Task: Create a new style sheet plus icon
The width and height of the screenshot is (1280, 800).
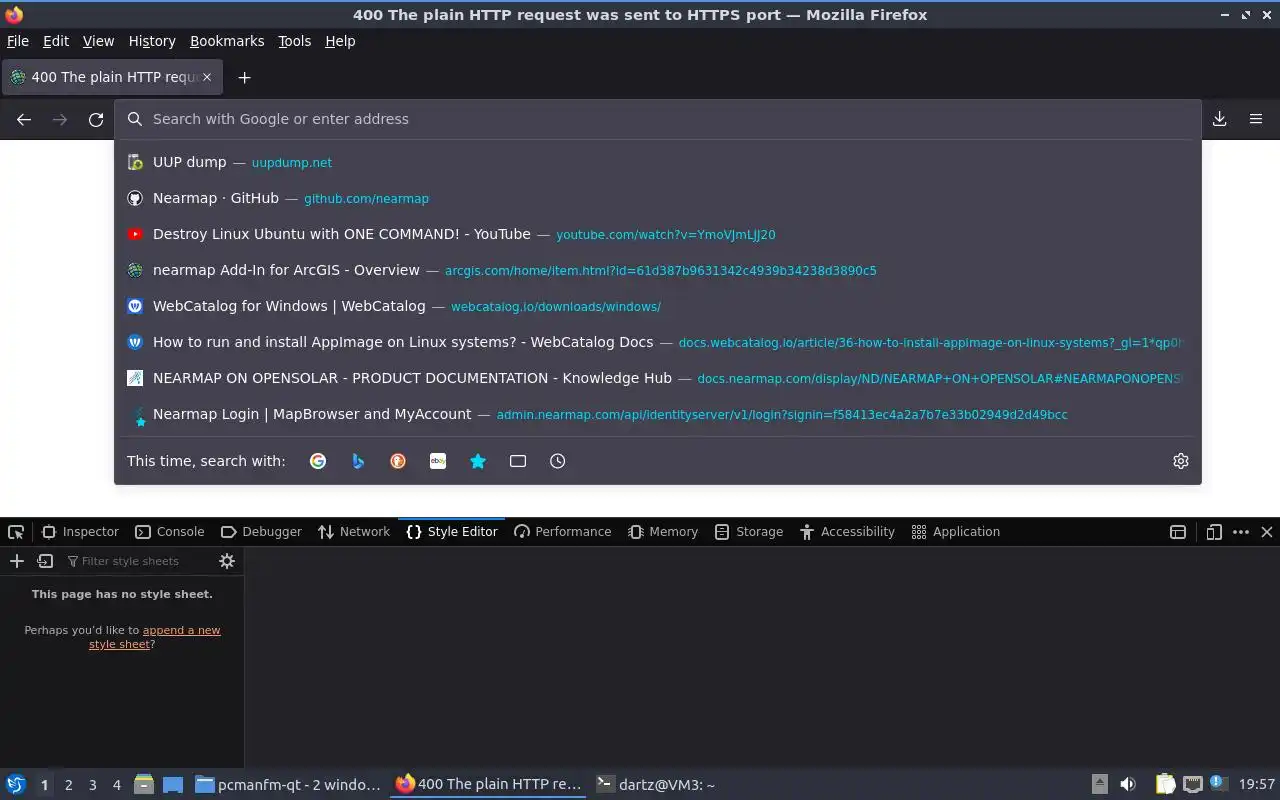Action: coord(16,561)
